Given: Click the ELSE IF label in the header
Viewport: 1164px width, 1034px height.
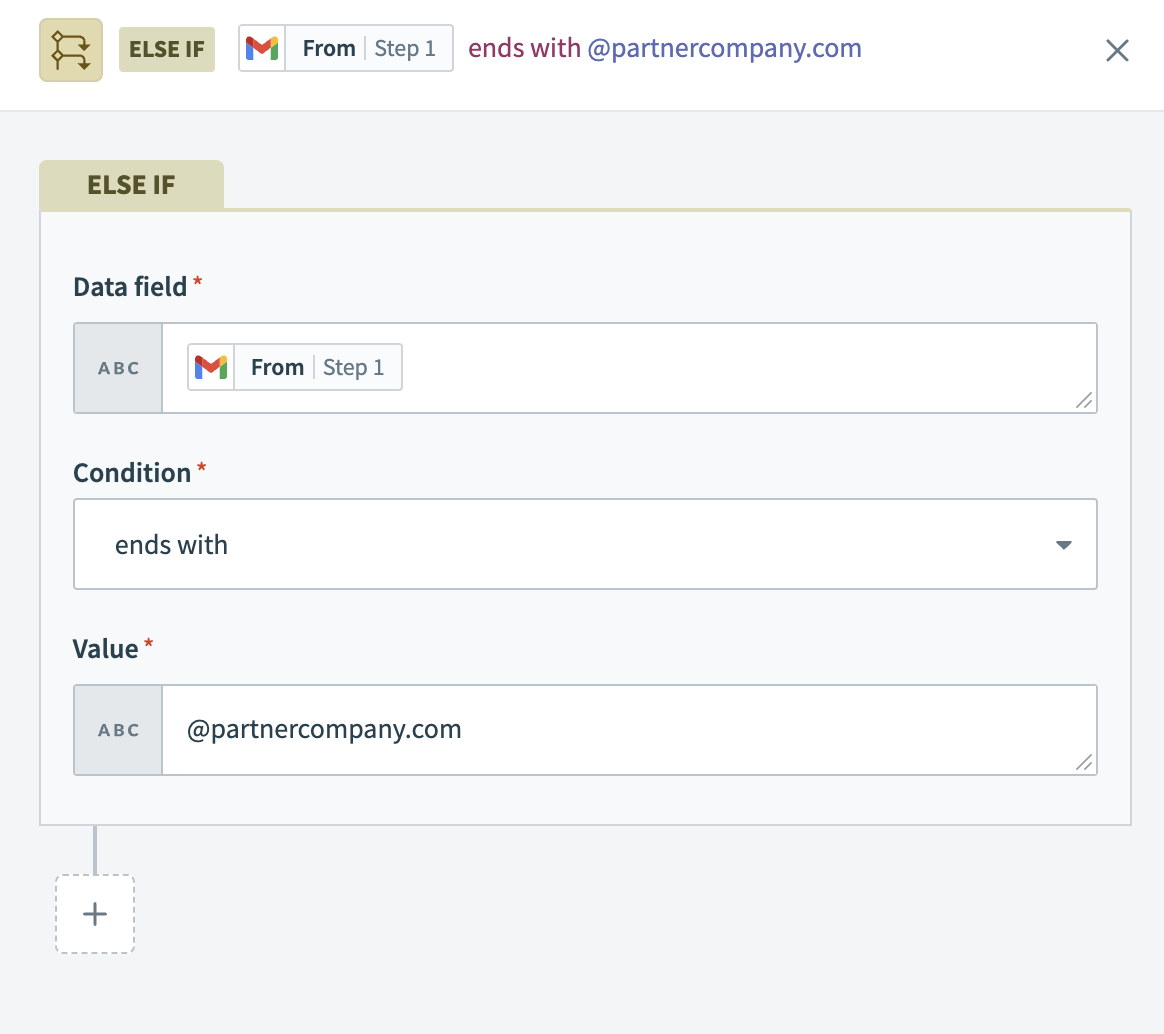Looking at the screenshot, I should pyautogui.click(x=166, y=48).
